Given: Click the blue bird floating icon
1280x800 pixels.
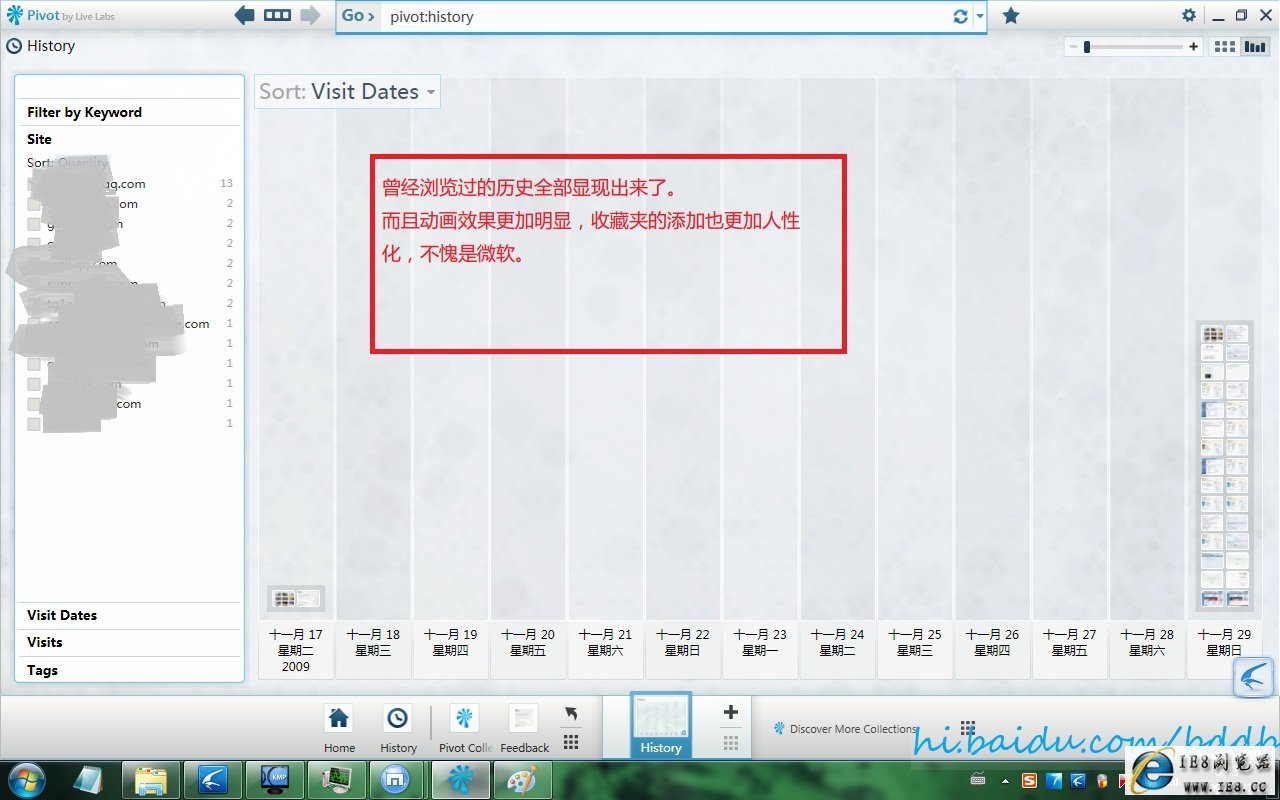Looking at the screenshot, I should pyautogui.click(x=1255, y=677).
